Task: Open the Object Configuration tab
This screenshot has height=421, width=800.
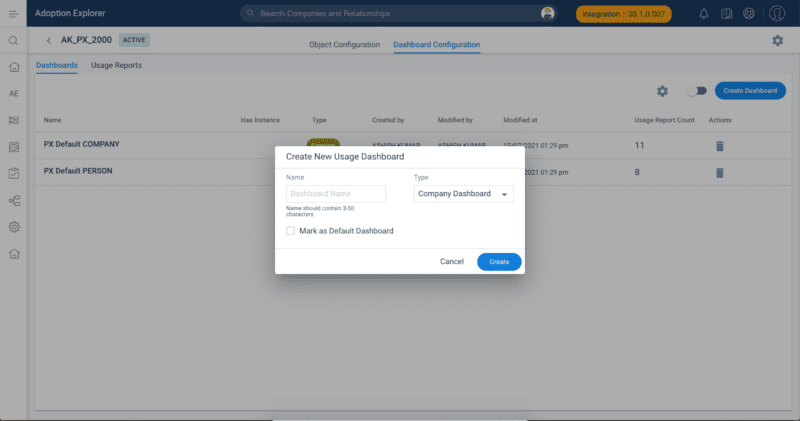Action: [x=344, y=45]
